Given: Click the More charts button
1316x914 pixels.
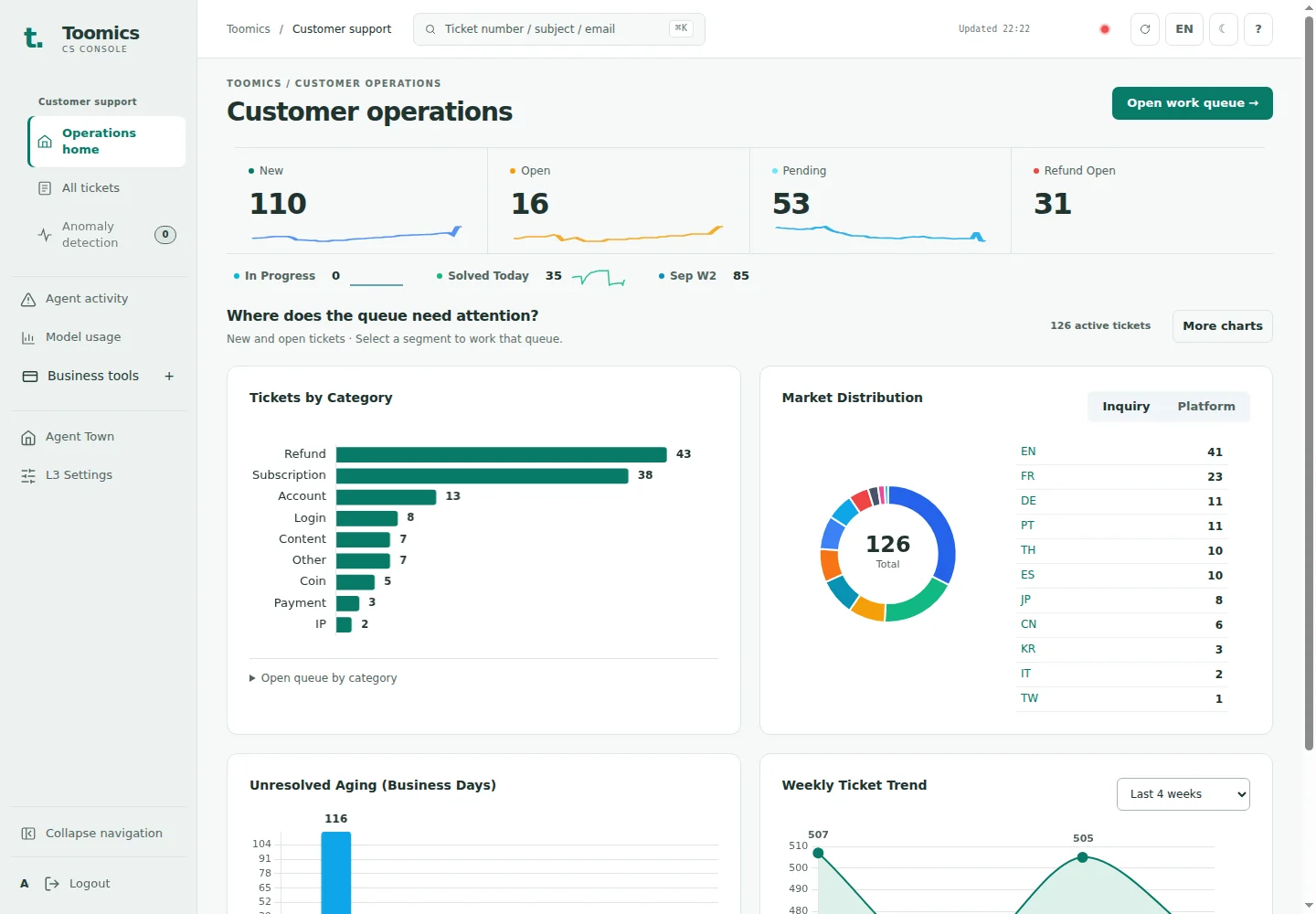Looking at the screenshot, I should pos(1222,326).
